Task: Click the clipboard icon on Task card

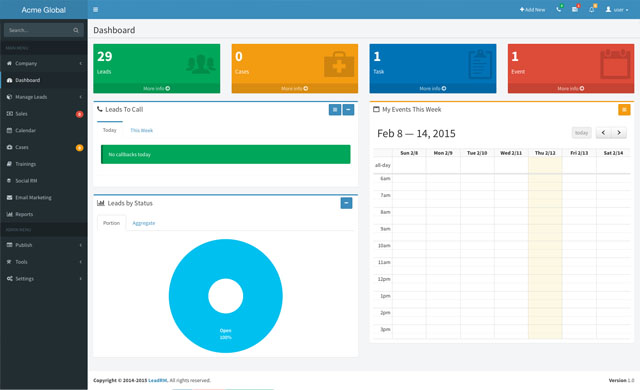Action: point(480,64)
